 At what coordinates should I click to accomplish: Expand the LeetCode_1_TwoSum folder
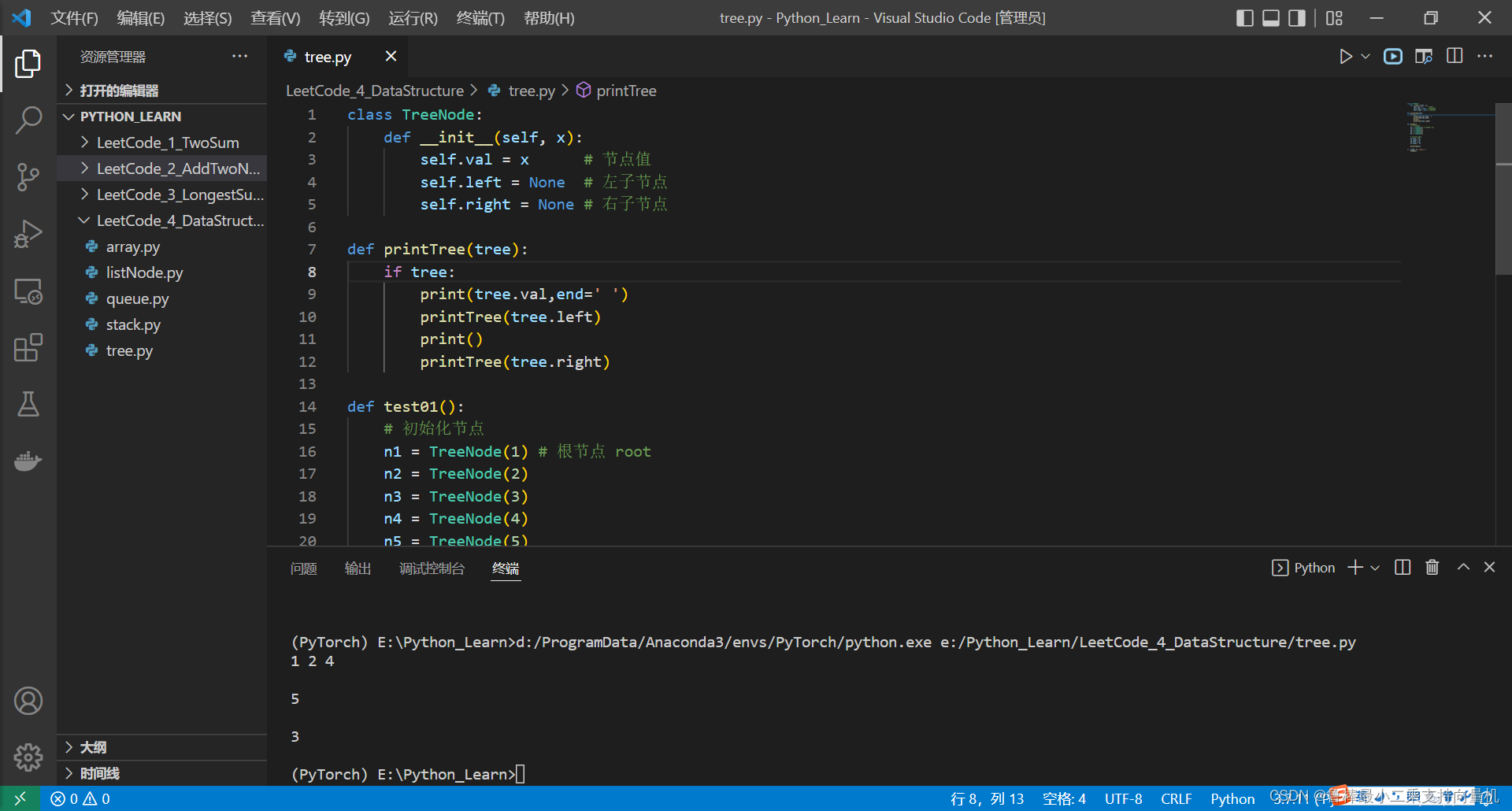tap(162, 143)
